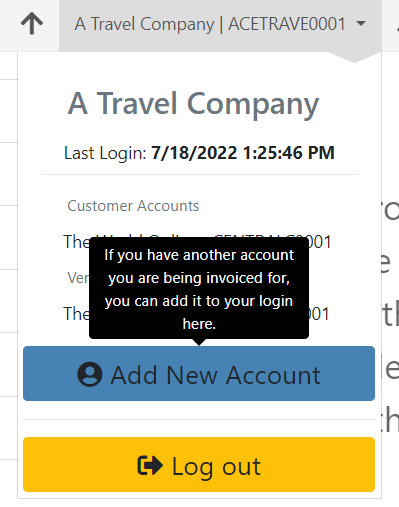This screenshot has height=507, width=399.
Task: Click the black tooltip about adding another account
Action: [x=199, y=288]
